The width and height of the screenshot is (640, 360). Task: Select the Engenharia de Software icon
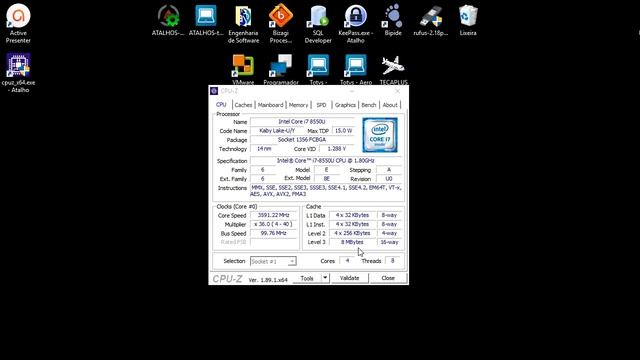(x=243, y=24)
